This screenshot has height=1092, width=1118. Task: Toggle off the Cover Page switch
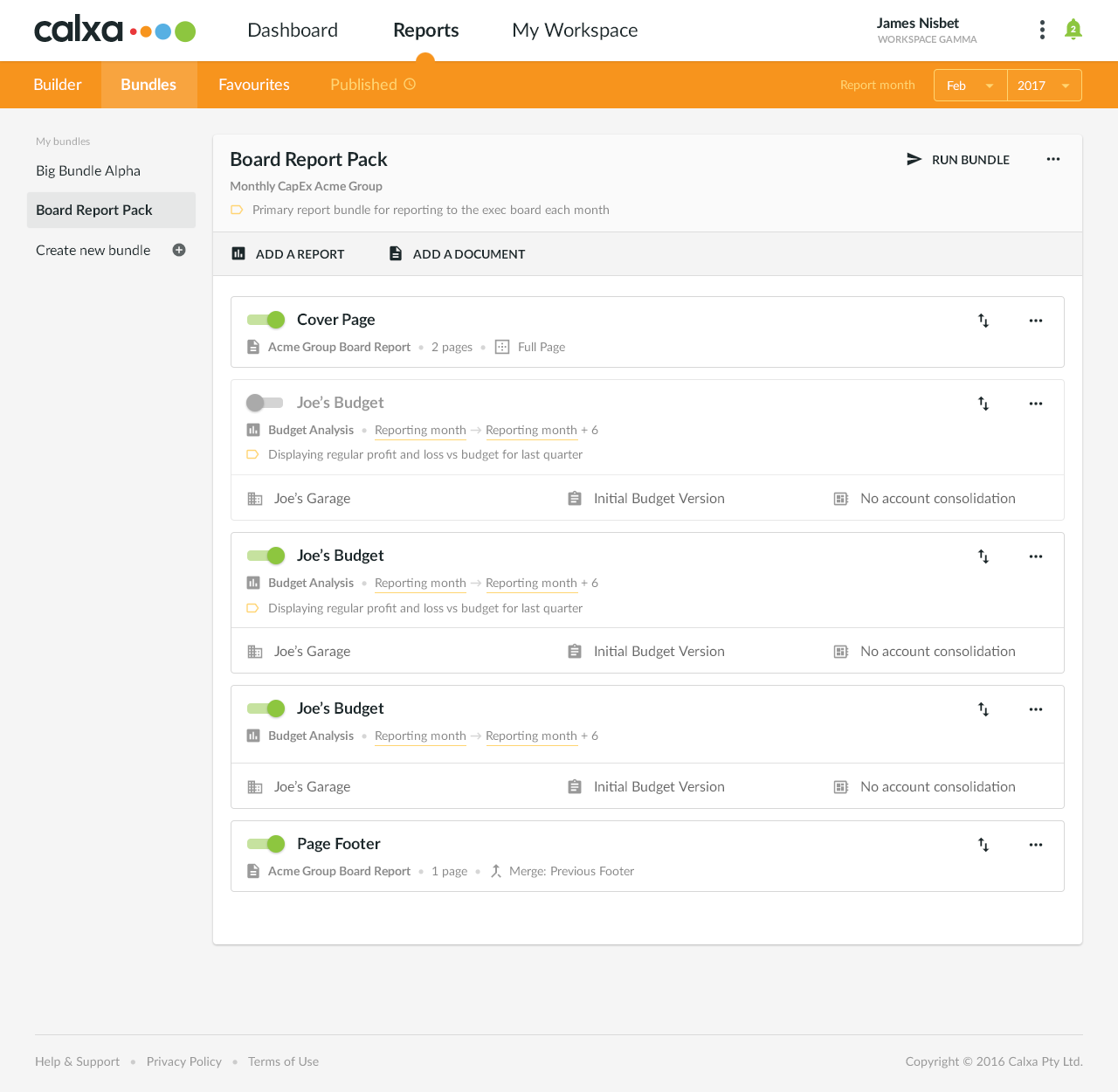tap(266, 320)
